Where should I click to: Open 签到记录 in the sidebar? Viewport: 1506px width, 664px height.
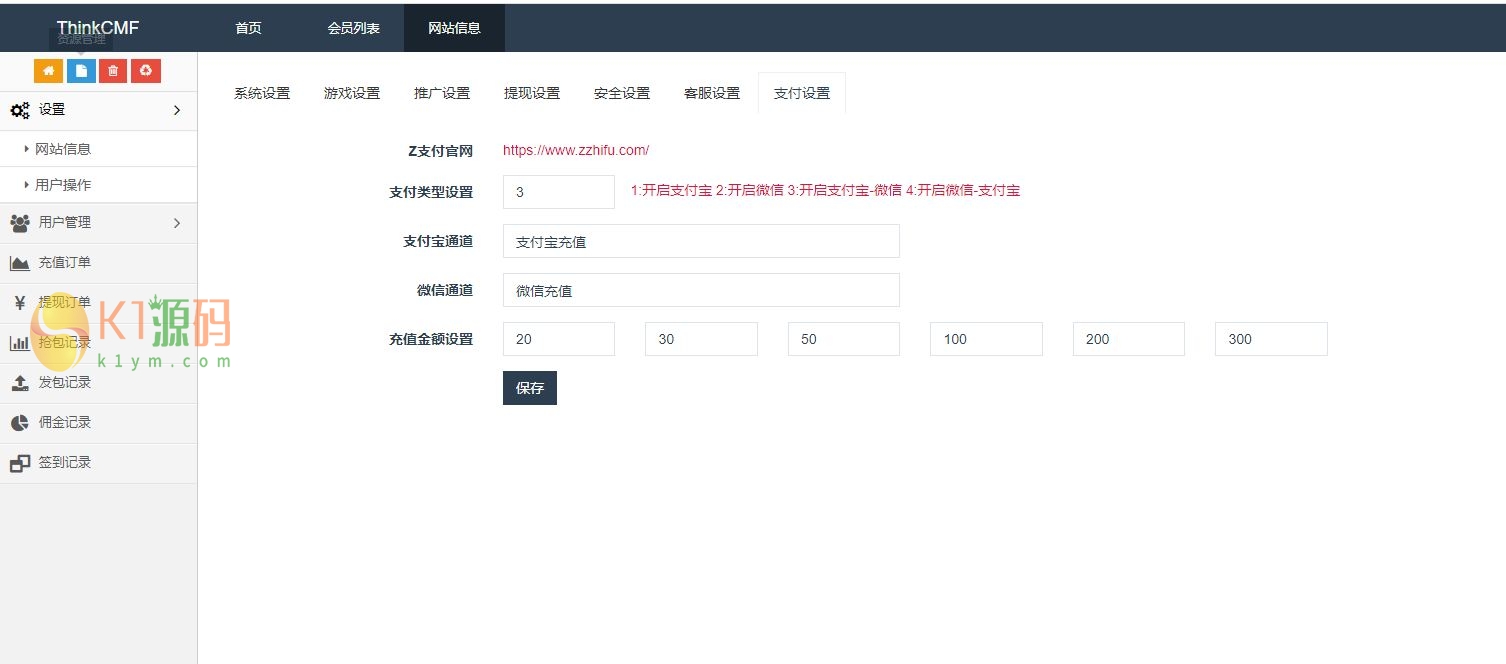pyautogui.click(x=99, y=463)
